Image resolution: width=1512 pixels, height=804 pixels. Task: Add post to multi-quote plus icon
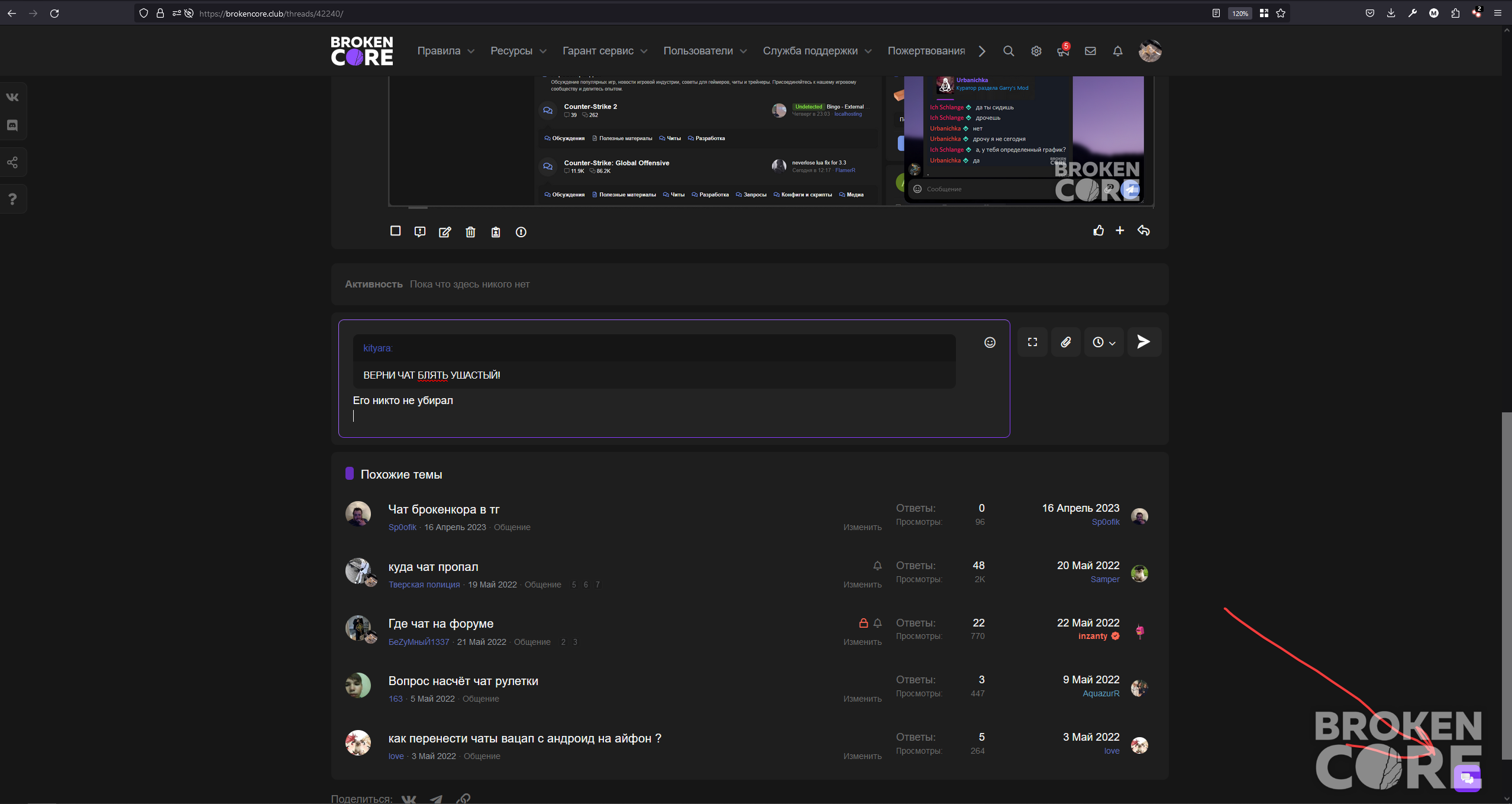point(1120,231)
